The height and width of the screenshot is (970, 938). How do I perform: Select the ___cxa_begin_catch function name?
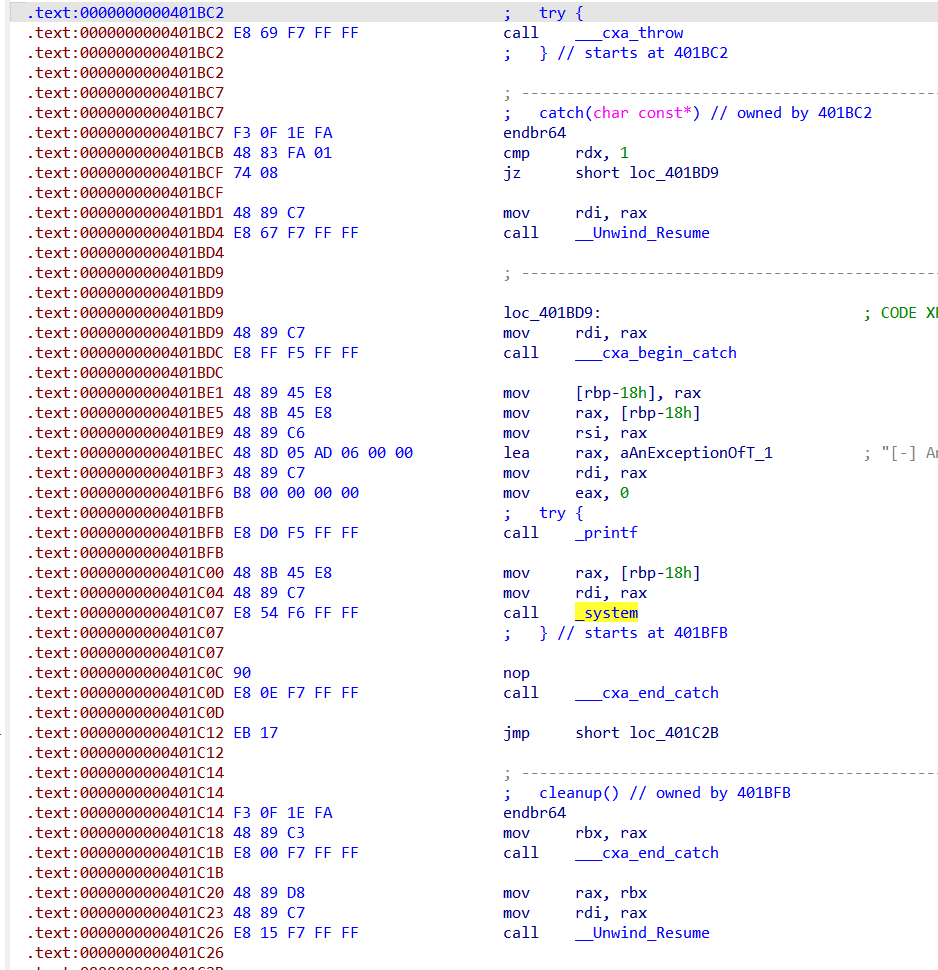655,352
